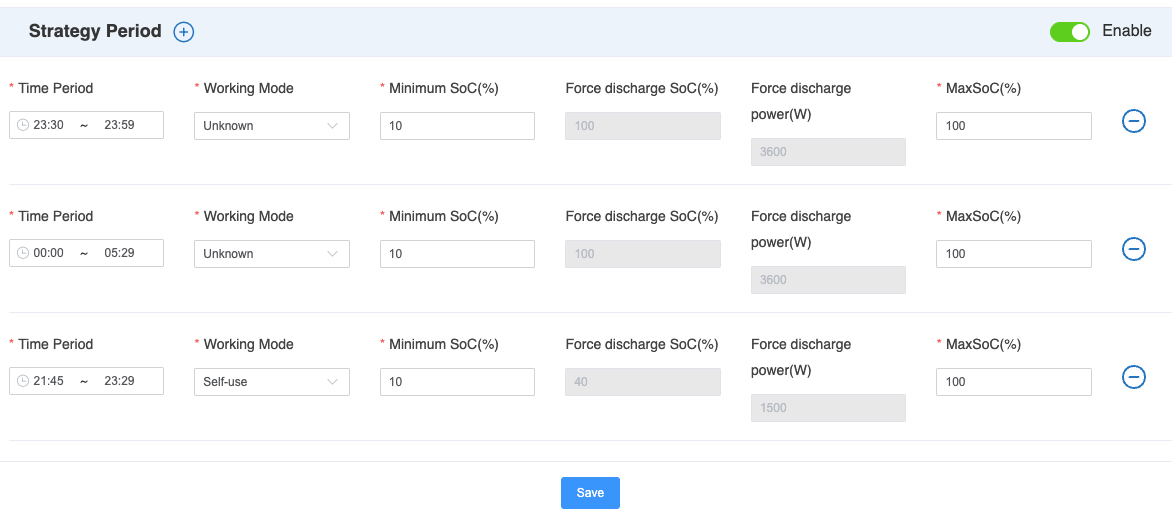Screen dimensions: 1172x523
Task: Remove the 23:30 ~ 23:59 strategy period
Action: click(1133, 121)
